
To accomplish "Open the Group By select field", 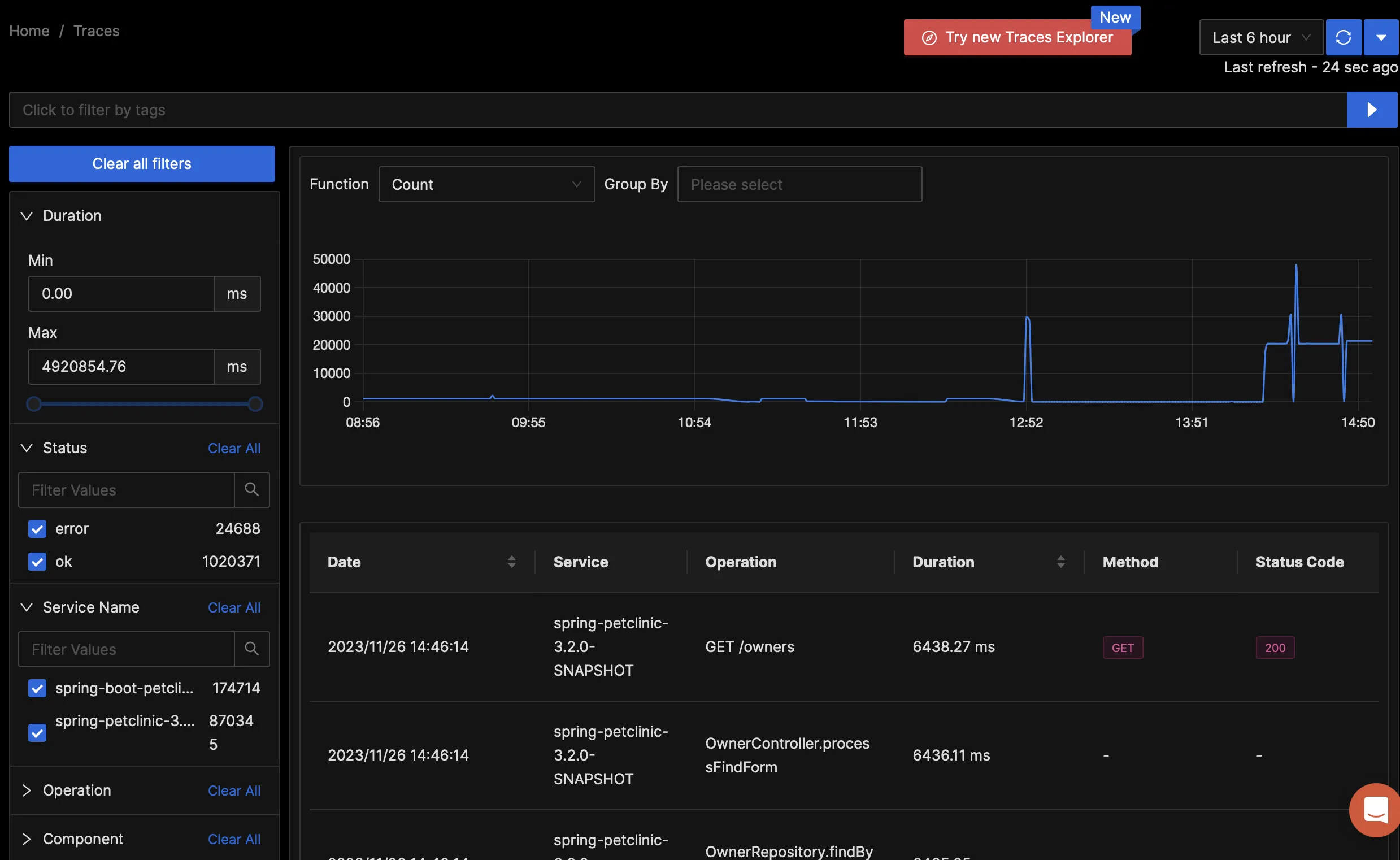I will click(799, 184).
